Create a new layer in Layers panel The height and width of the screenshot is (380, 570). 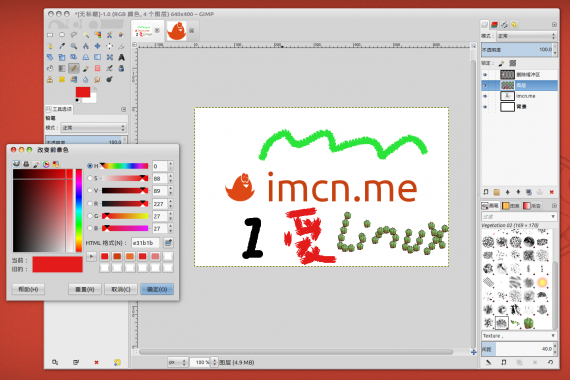coord(486,192)
